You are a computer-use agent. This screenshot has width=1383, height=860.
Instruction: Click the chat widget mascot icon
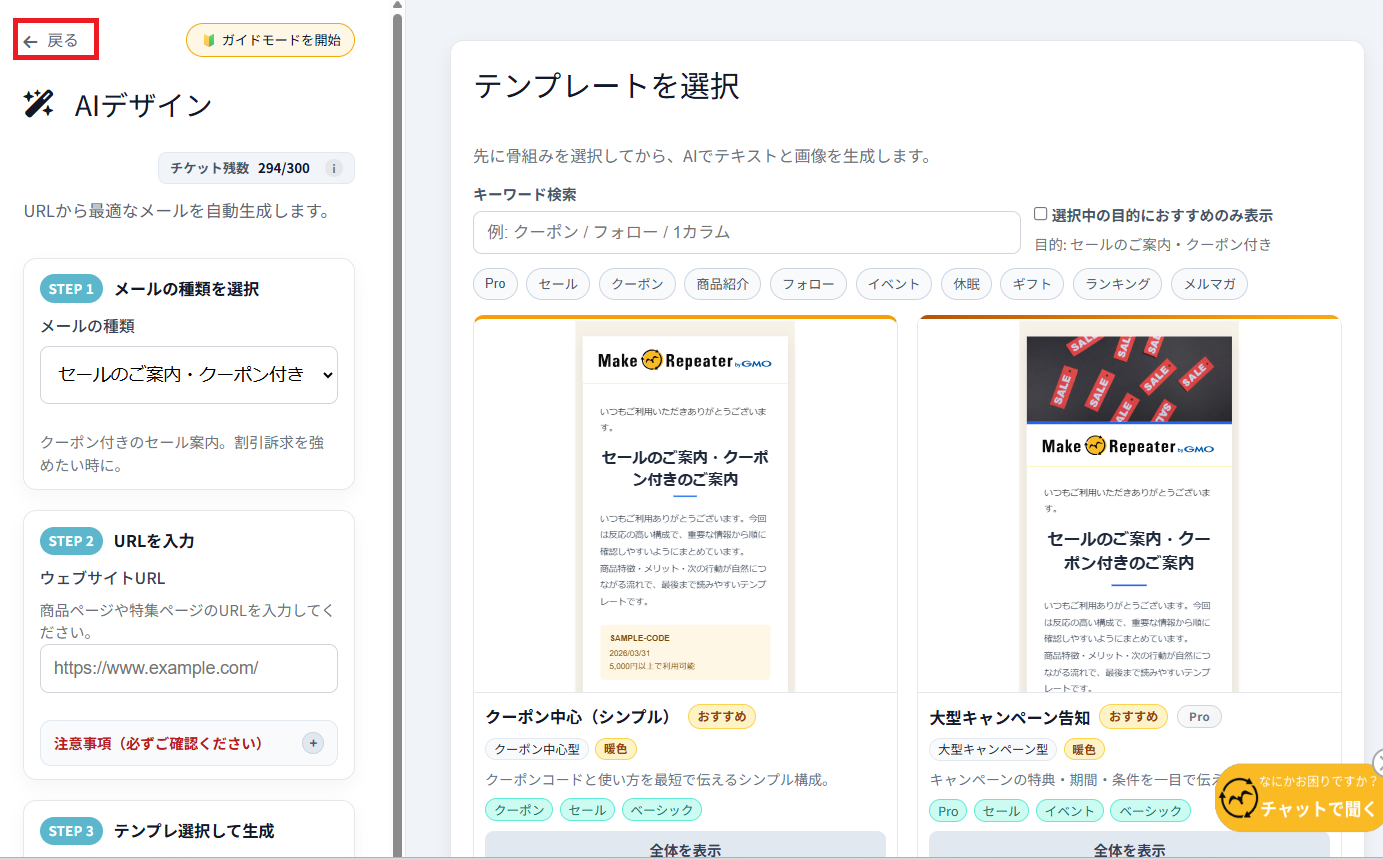(x=1239, y=798)
